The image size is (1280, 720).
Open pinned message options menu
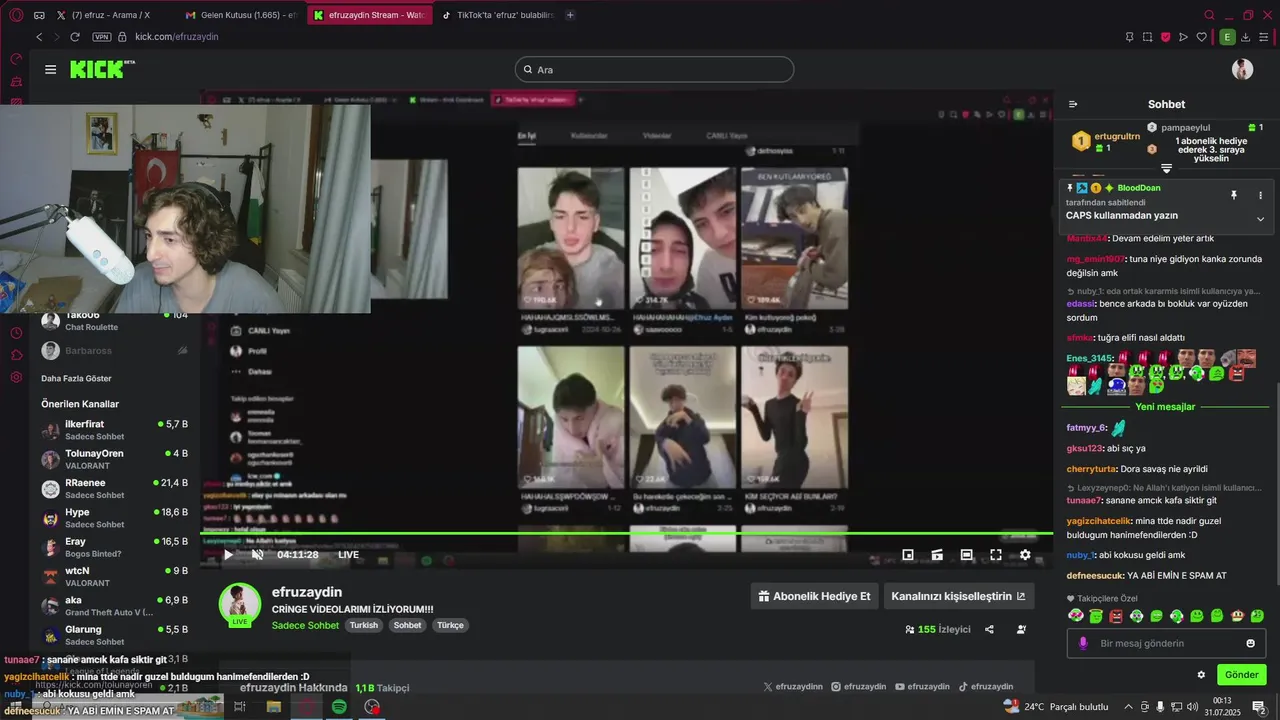(x=1260, y=195)
